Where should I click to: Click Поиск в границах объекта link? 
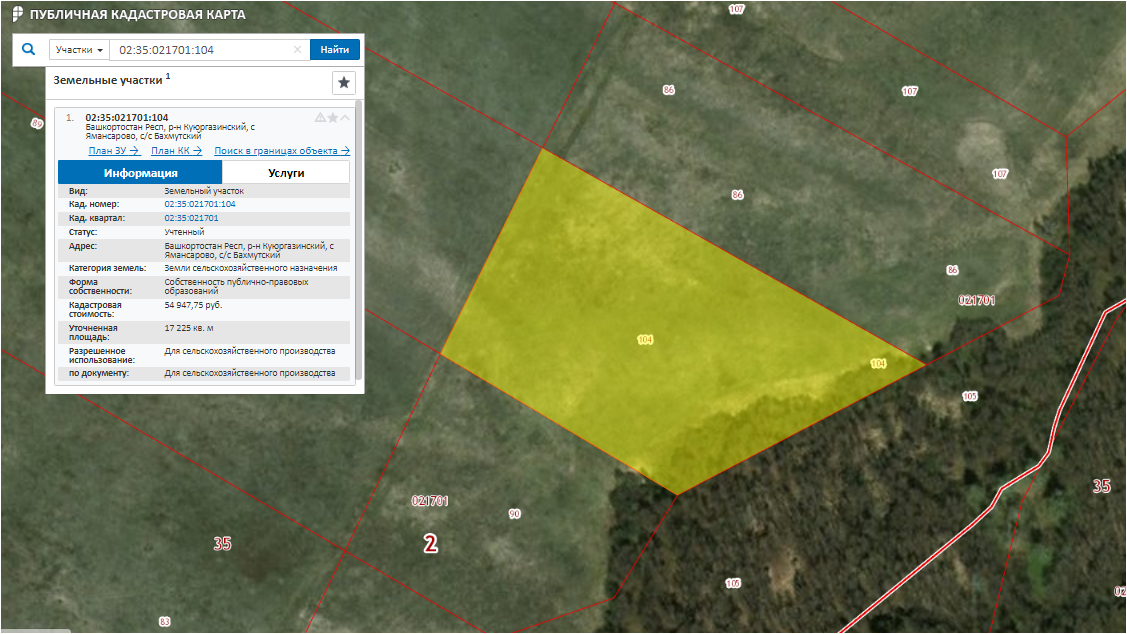tap(282, 151)
